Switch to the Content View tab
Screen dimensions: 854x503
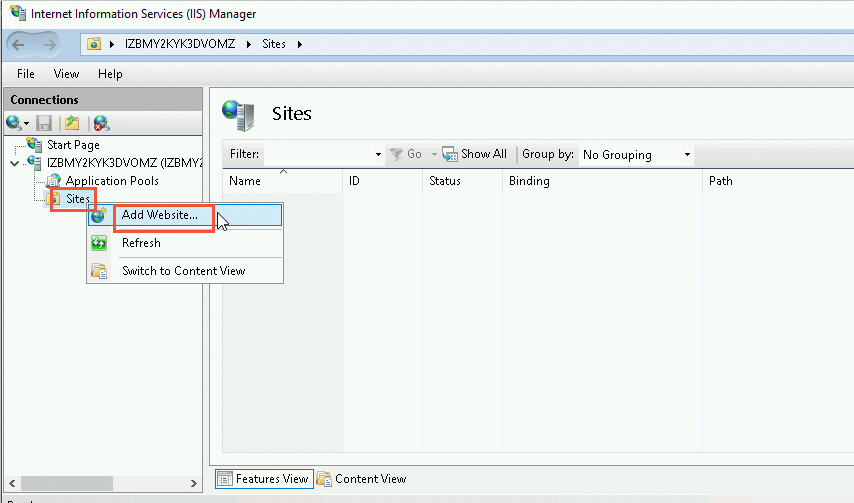pos(362,479)
